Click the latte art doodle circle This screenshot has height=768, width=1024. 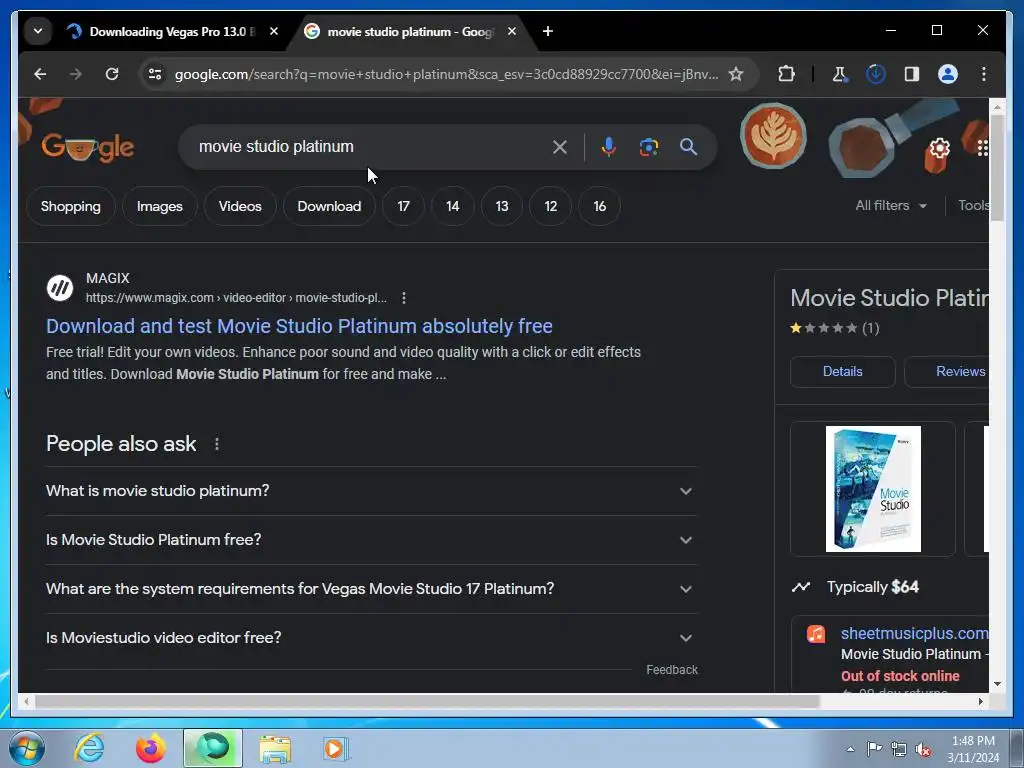point(773,136)
